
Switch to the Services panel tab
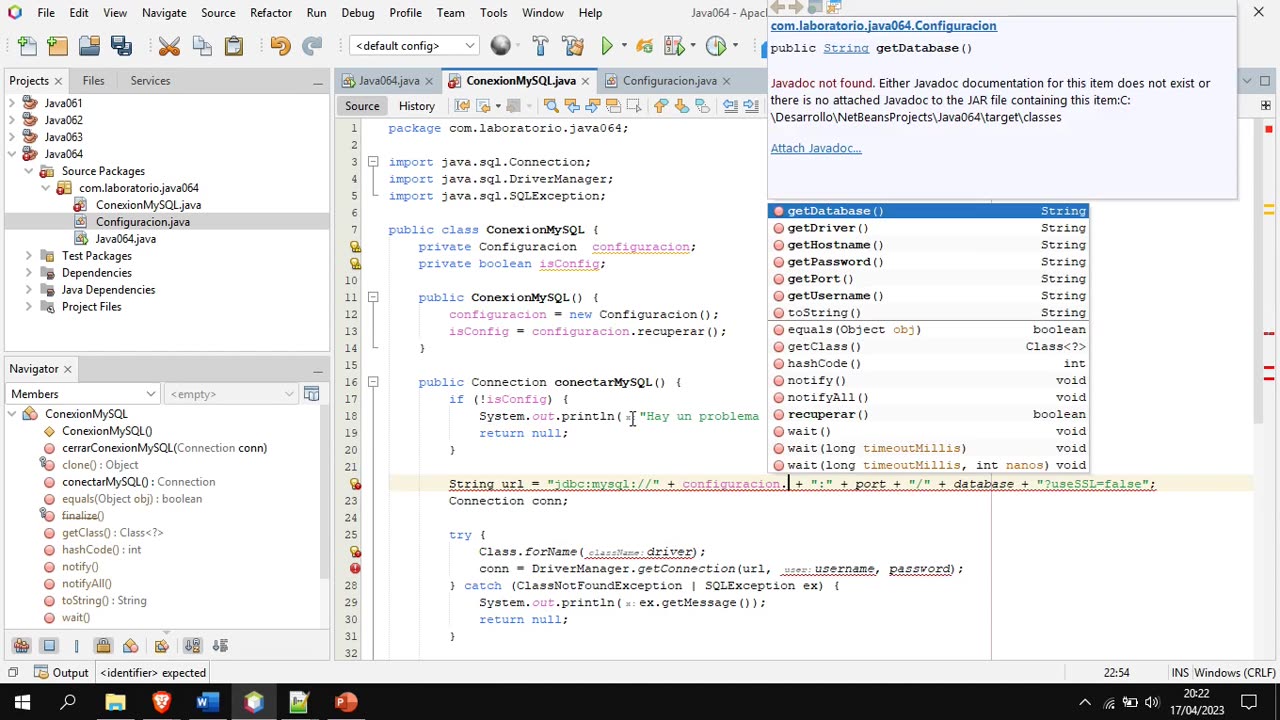tap(150, 81)
